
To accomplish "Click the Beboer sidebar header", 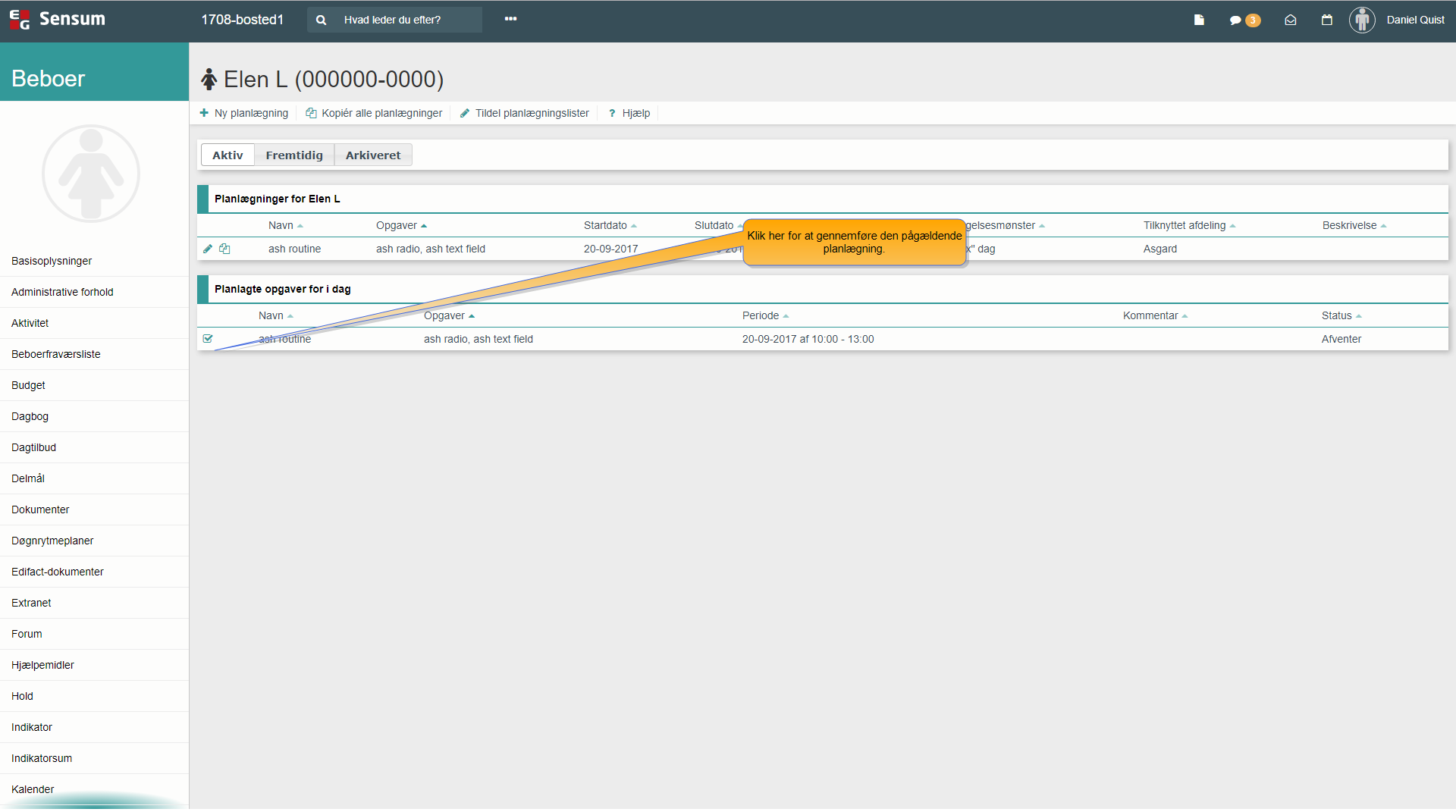I will click(94, 72).
